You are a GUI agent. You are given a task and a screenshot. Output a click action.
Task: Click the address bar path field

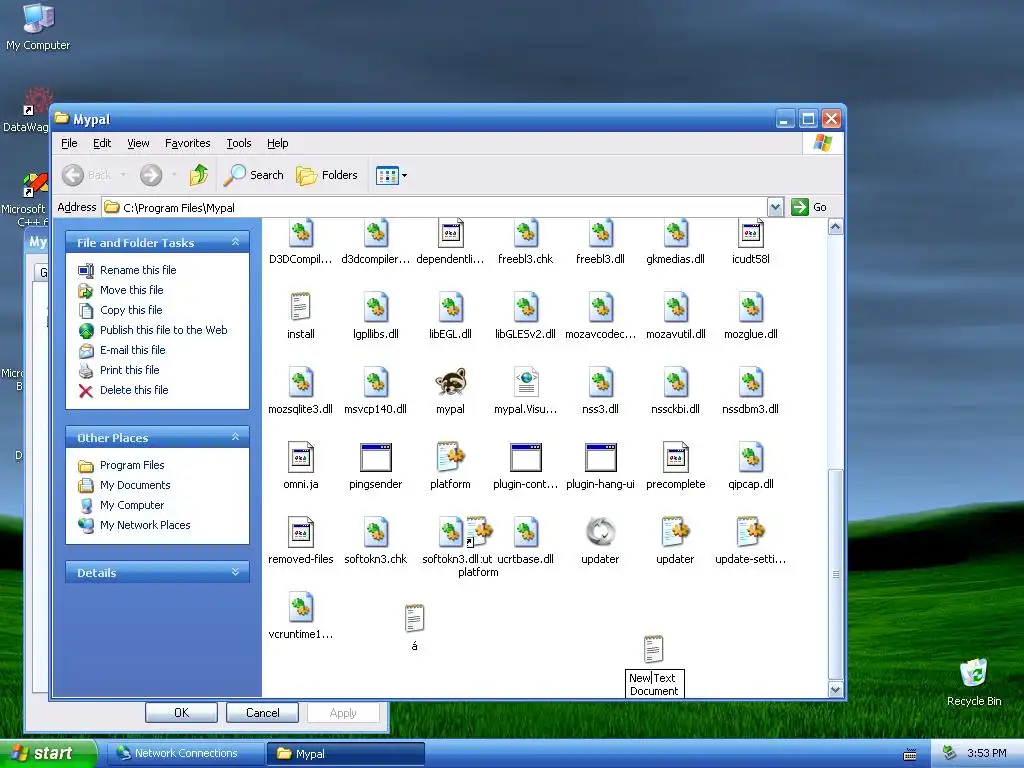pyautogui.click(x=434, y=208)
